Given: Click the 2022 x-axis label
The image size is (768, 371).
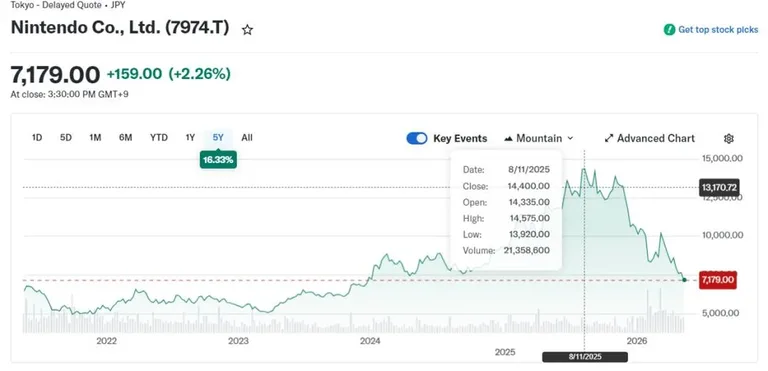Looking at the screenshot, I should [106, 342].
